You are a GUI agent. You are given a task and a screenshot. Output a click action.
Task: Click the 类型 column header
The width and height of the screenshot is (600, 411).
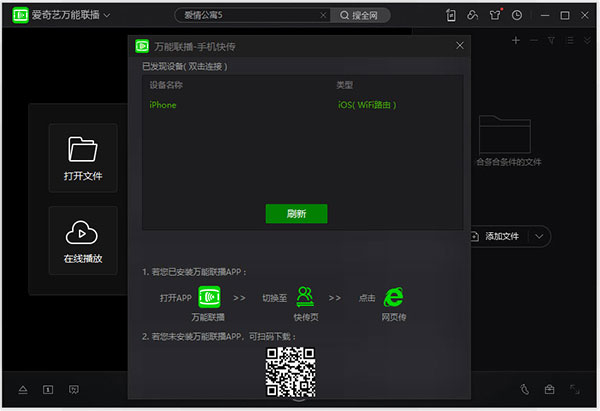click(x=344, y=85)
